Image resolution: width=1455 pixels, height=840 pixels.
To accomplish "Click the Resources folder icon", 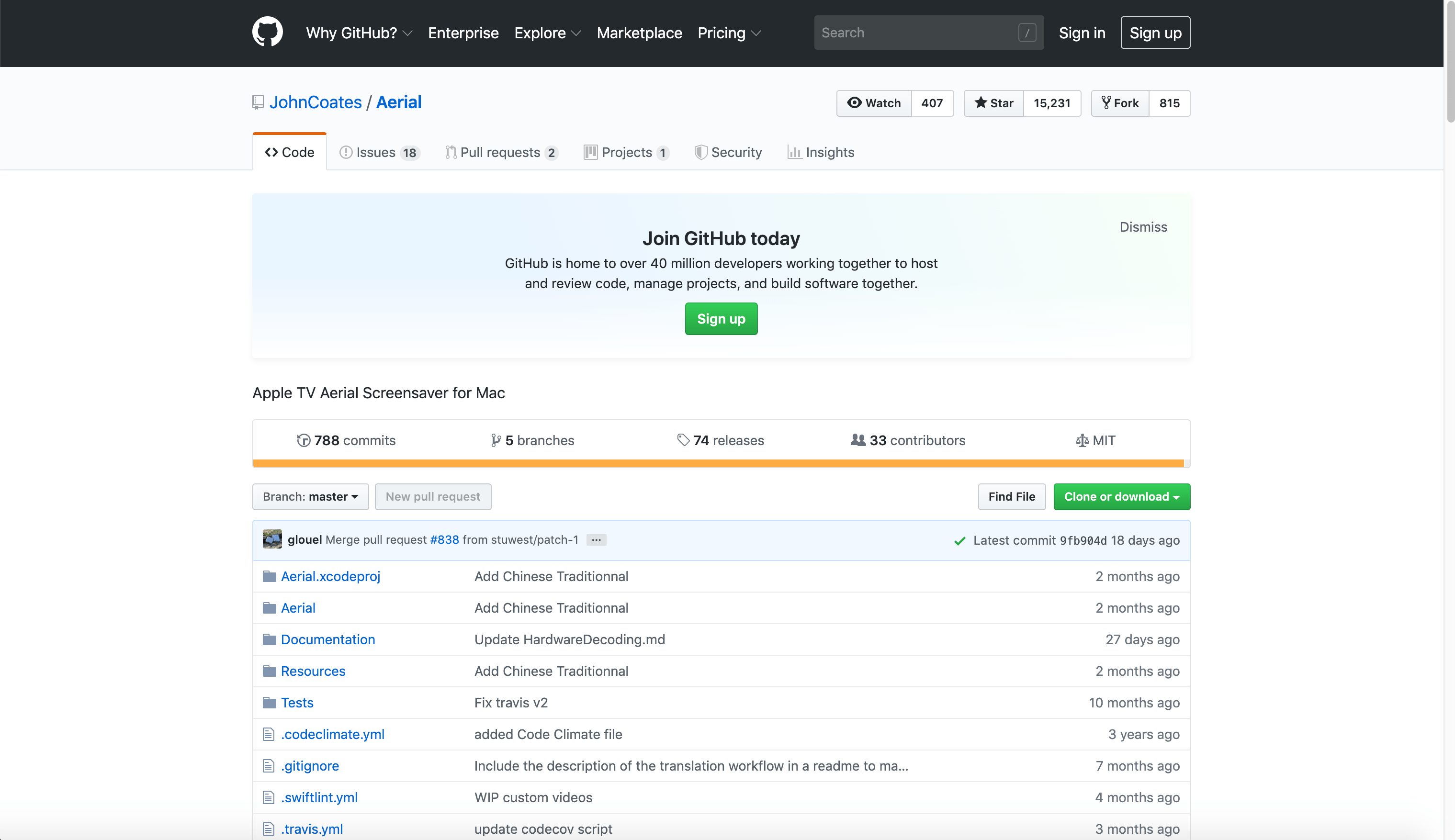I will 269,671.
